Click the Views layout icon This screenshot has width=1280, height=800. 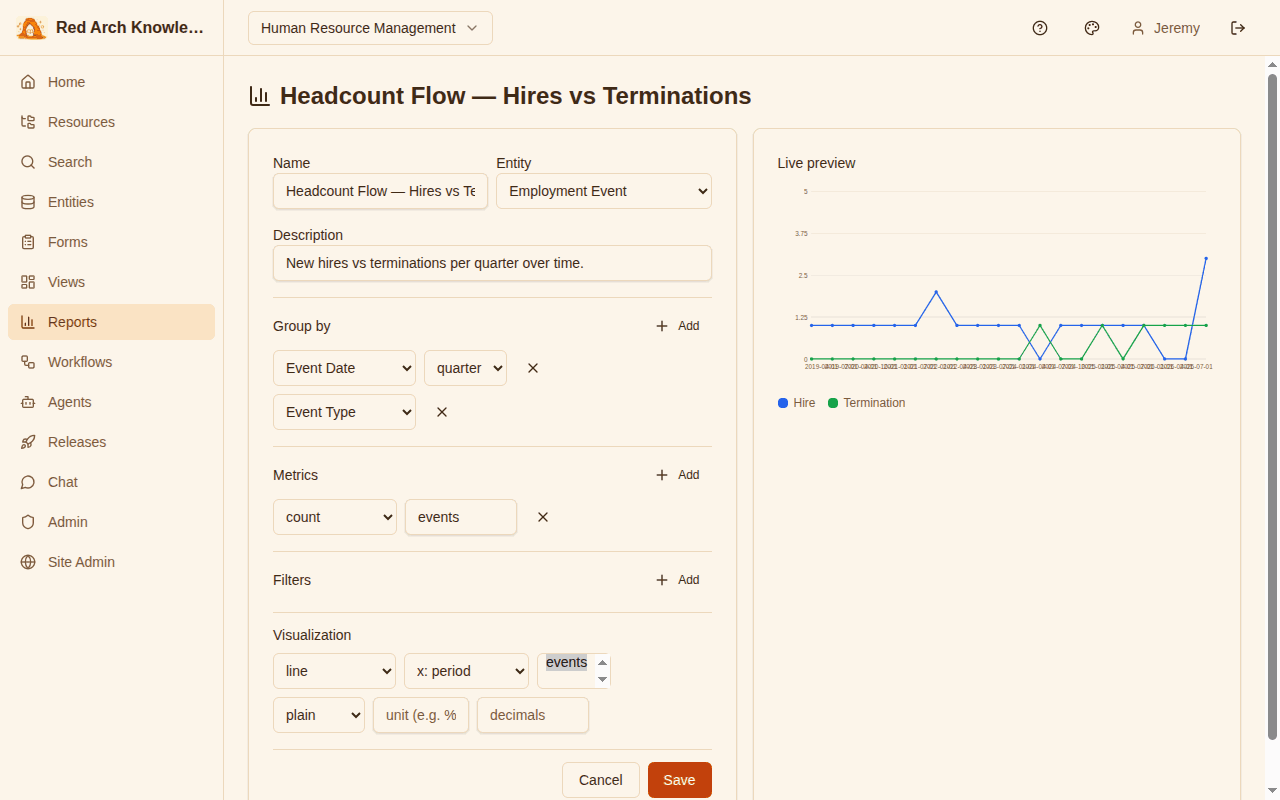click(x=28, y=282)
